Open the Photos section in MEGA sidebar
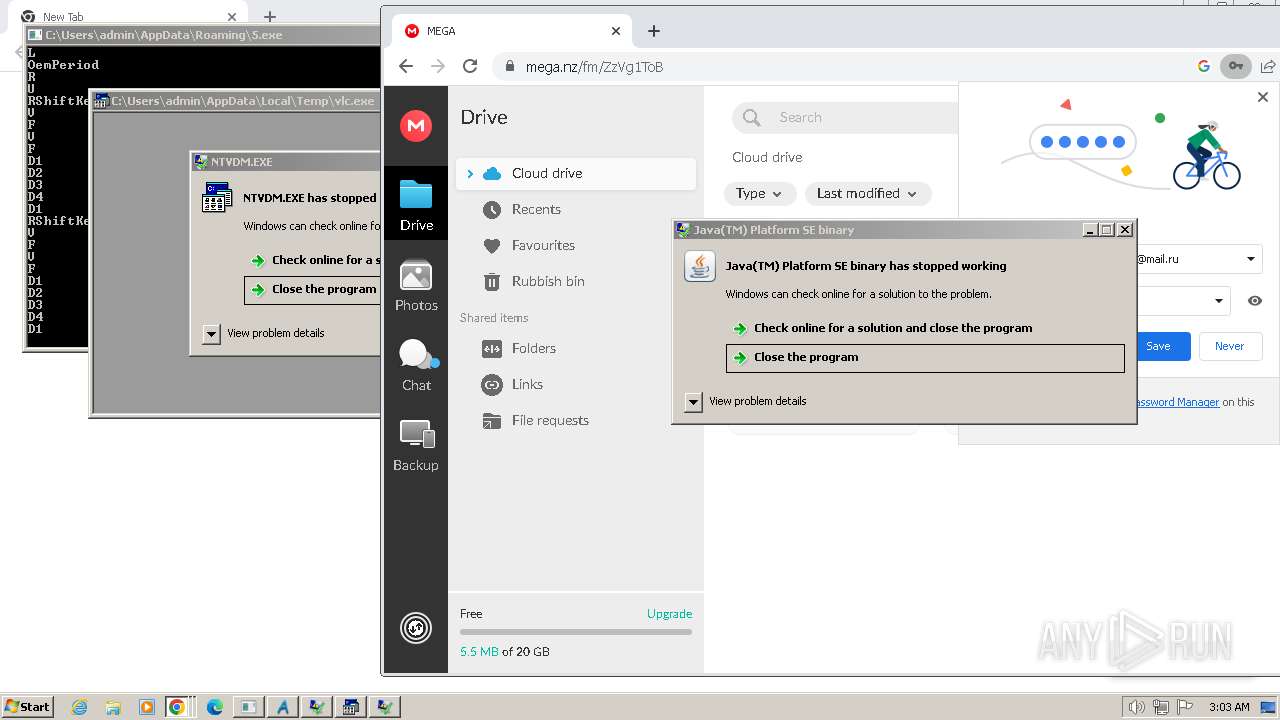Image resolution: width=1280 pixels, height=720 pixels. pyautogui.click(x=416, y=285)
